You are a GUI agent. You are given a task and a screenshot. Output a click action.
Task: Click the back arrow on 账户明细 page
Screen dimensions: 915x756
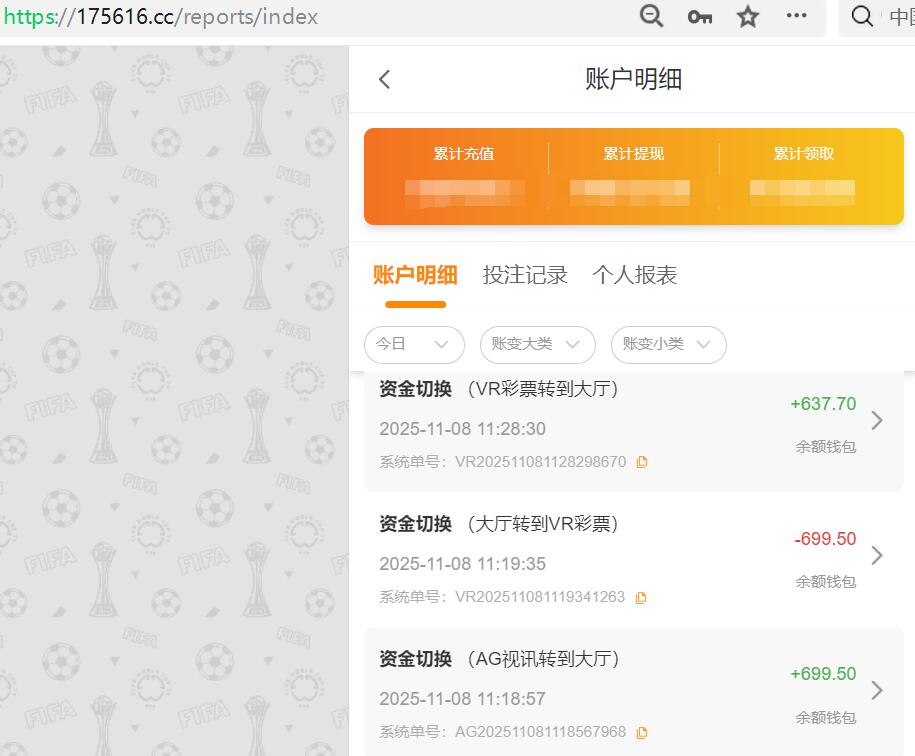coord(384,78)
